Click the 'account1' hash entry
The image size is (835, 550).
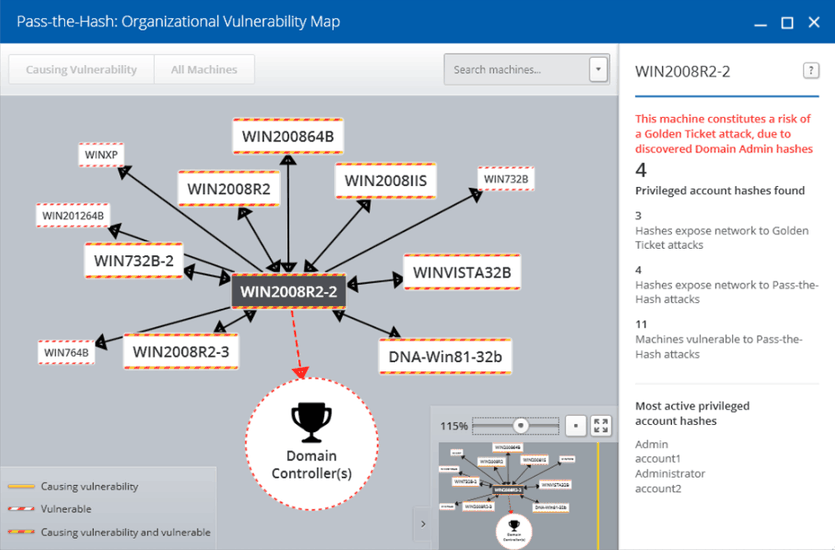658,458
